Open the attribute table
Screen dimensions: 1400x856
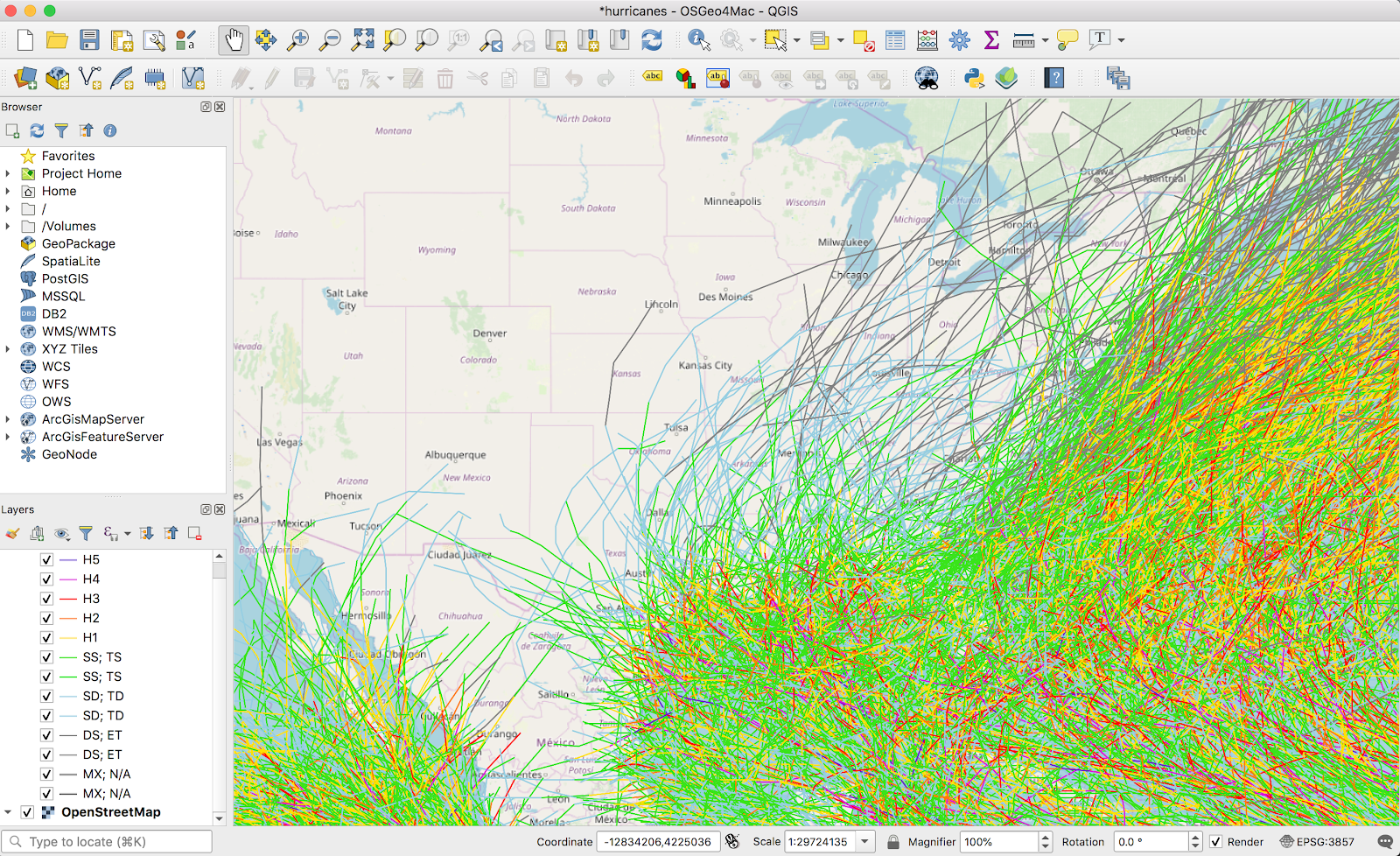(895, 40)
